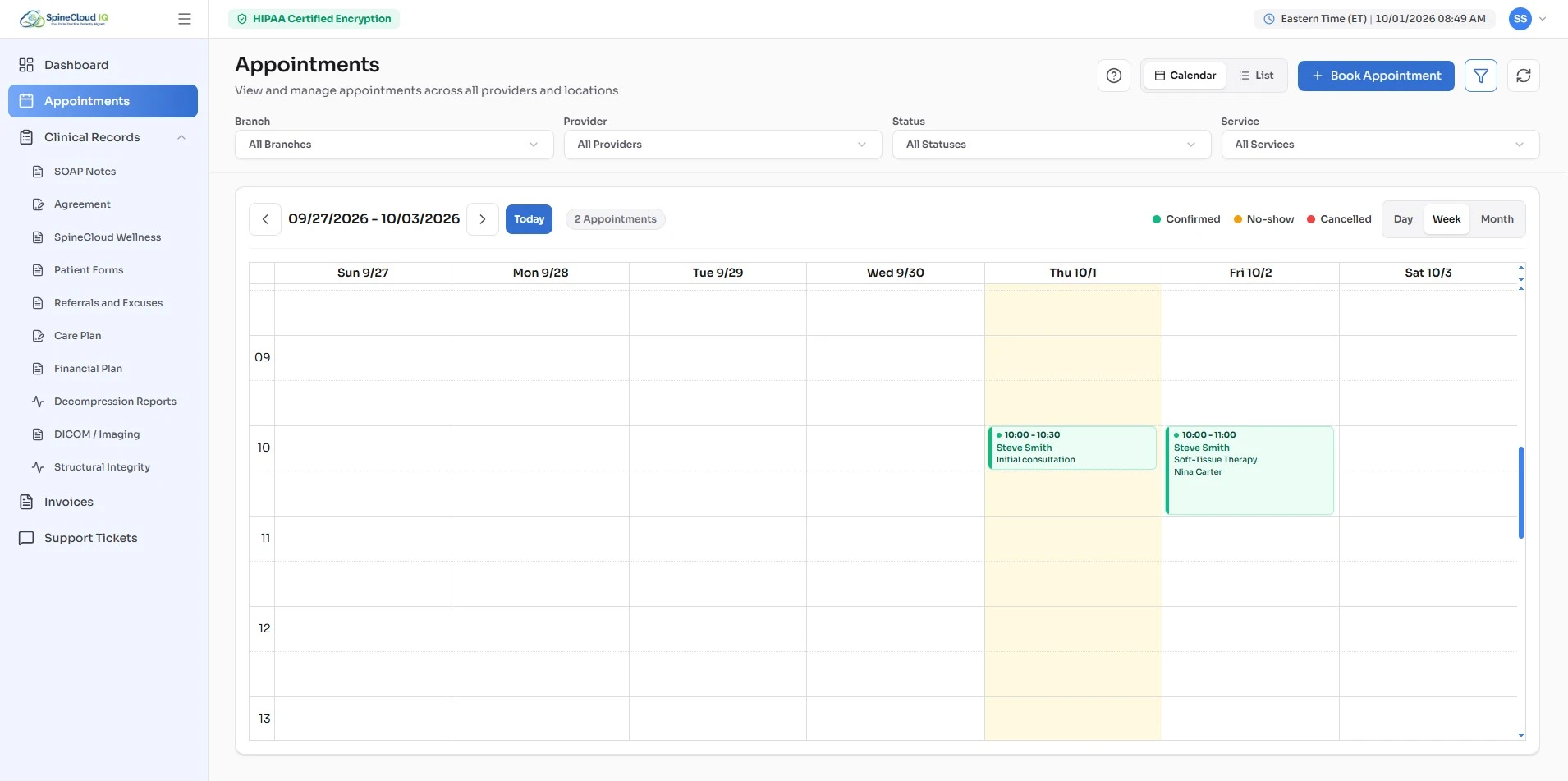Jump to Today in the calendar
This screenshot has height=781, width=1568.
point(529,219)
